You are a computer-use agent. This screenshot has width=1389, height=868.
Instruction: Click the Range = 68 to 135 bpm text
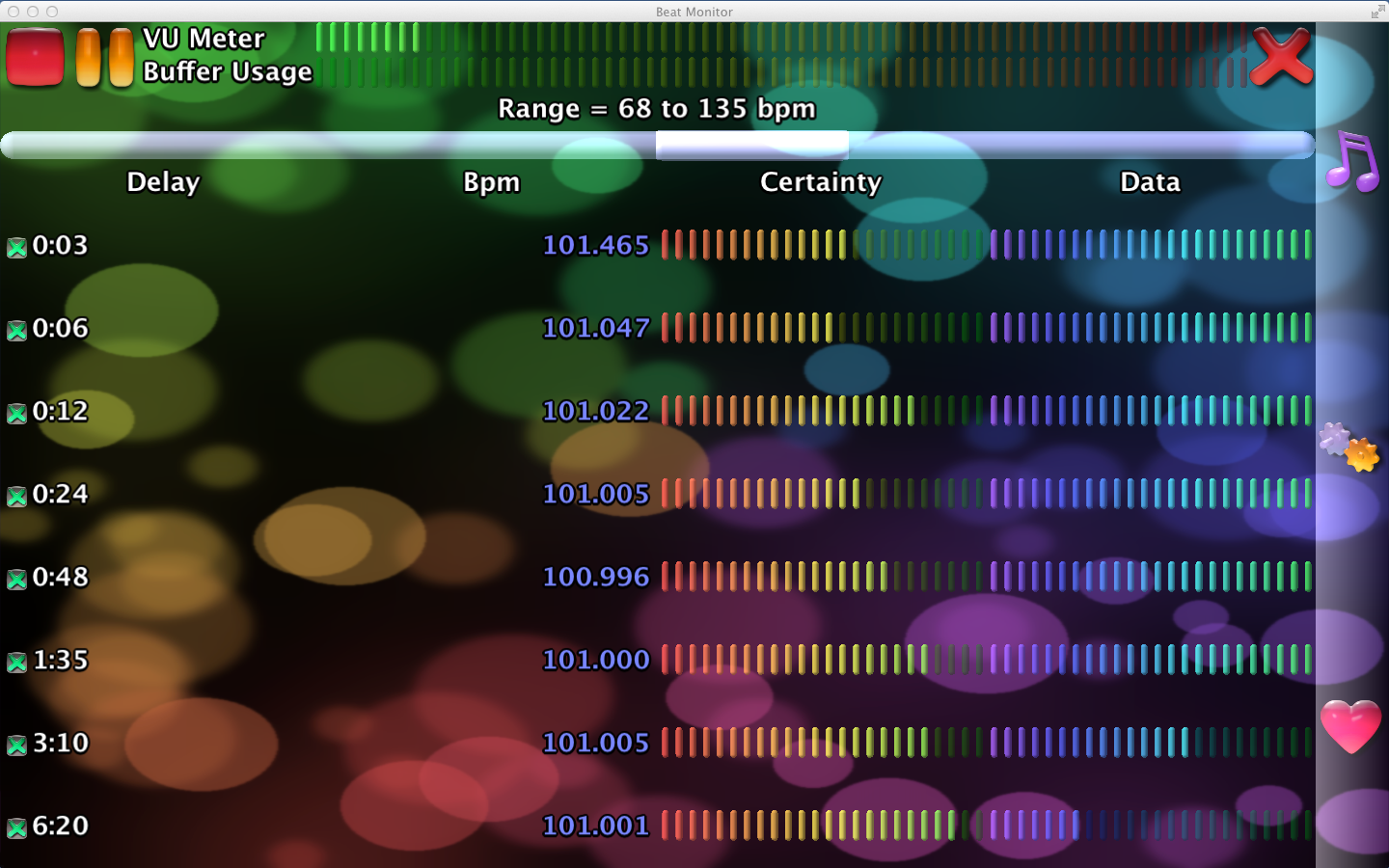(x=657, y=109)
